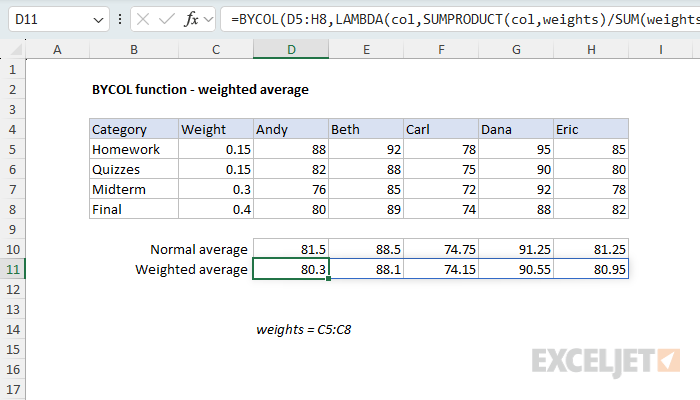The width and height of the screenshot is (700, 400).
Task: Click title cell 'BYCOL function - weighted average'
Action: tap(200, 90)
